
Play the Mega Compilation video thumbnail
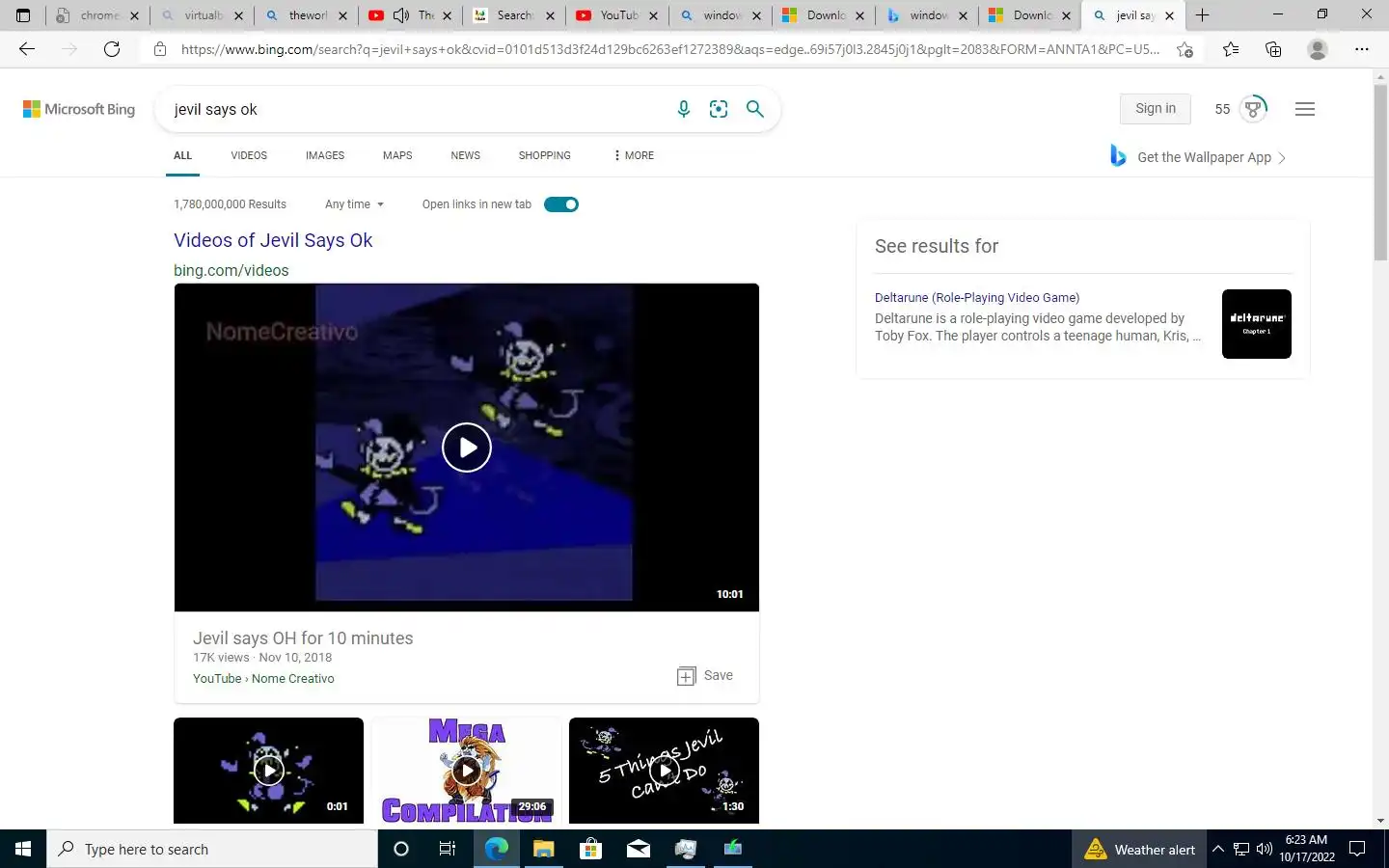coord(467,771)
